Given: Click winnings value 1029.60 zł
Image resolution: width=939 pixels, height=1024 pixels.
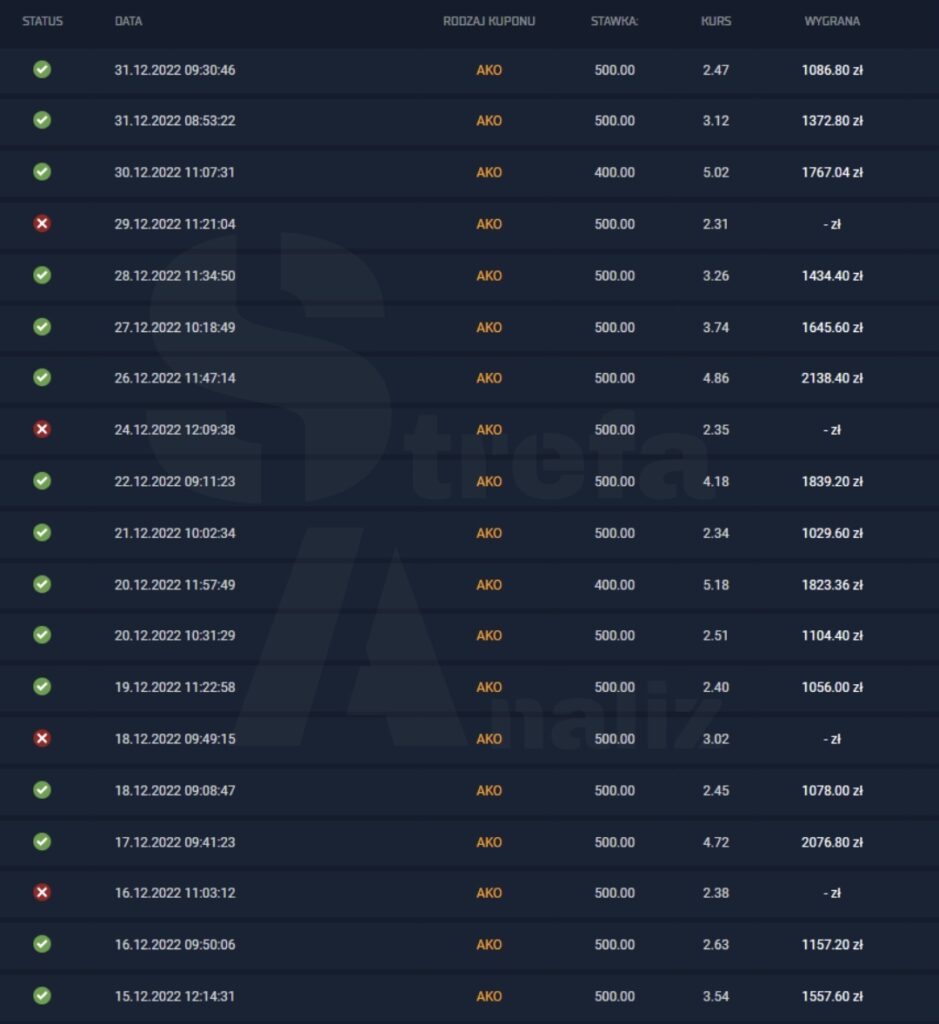Looking at the screenshot, I should 832,533.
